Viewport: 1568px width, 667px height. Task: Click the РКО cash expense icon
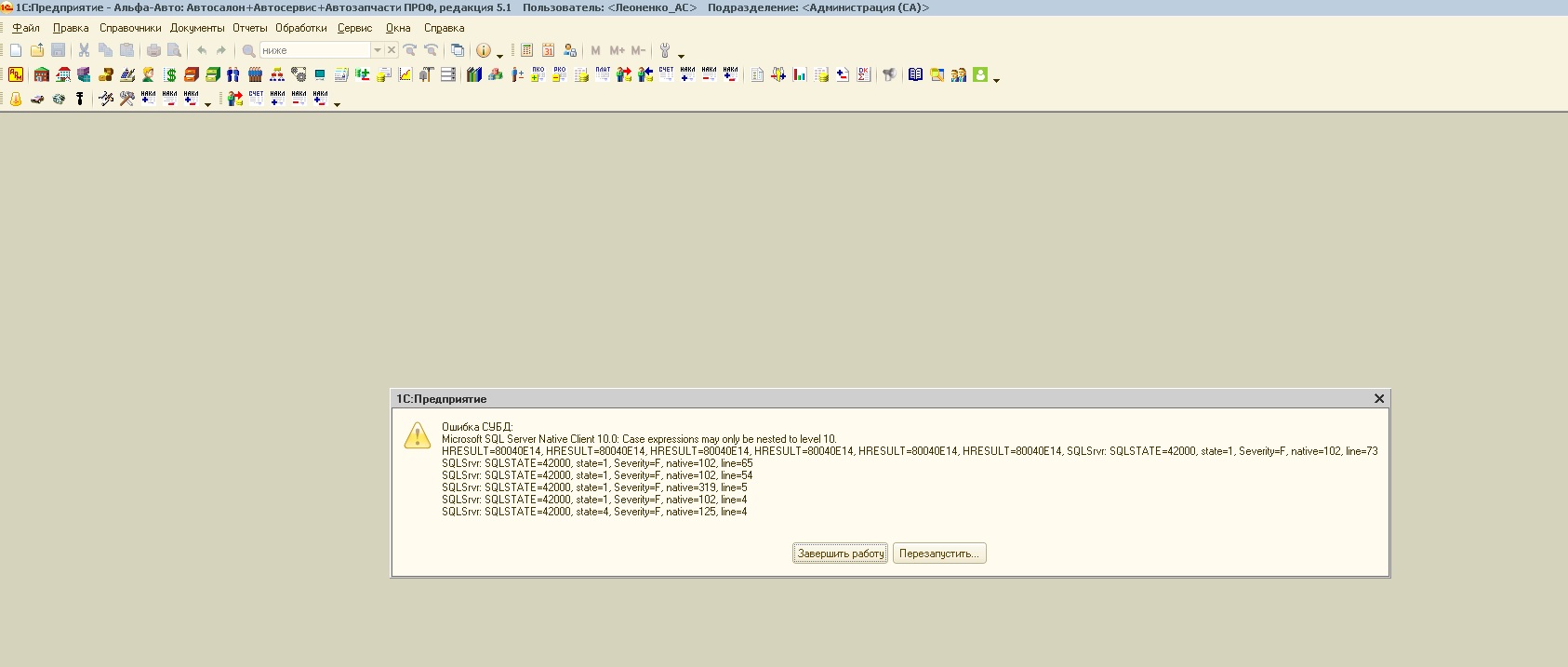tap(559, 74)
